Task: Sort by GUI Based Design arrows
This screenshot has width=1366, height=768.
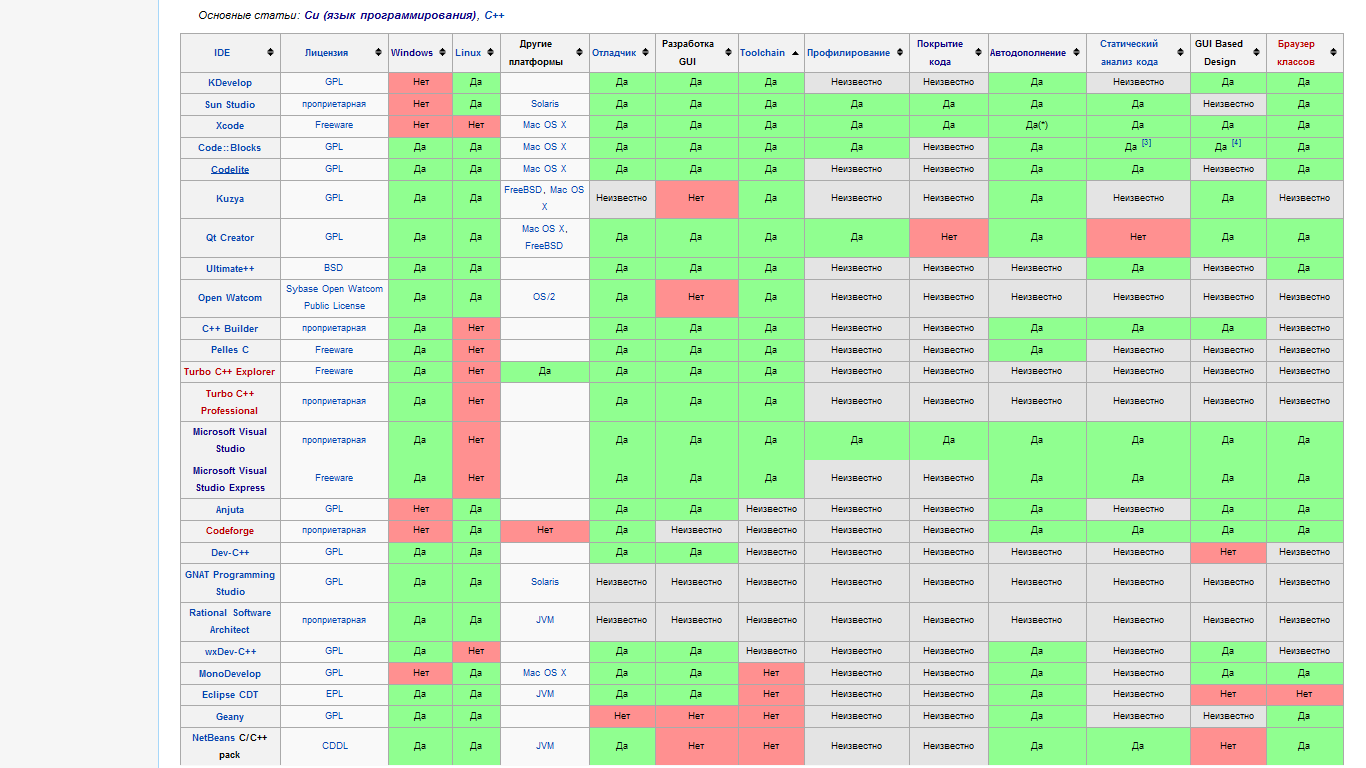Action: (1256, 53)
